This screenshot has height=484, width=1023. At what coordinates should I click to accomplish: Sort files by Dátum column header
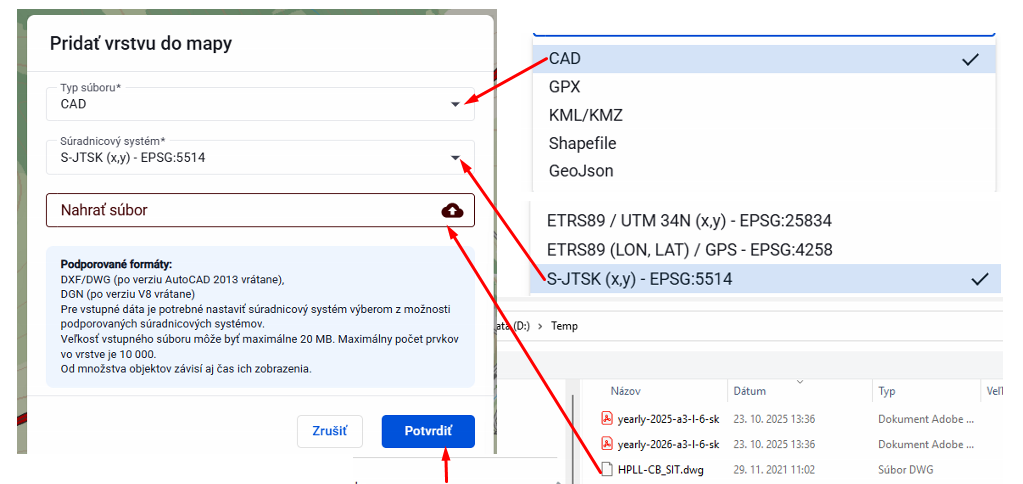click(x=750, y=391)
